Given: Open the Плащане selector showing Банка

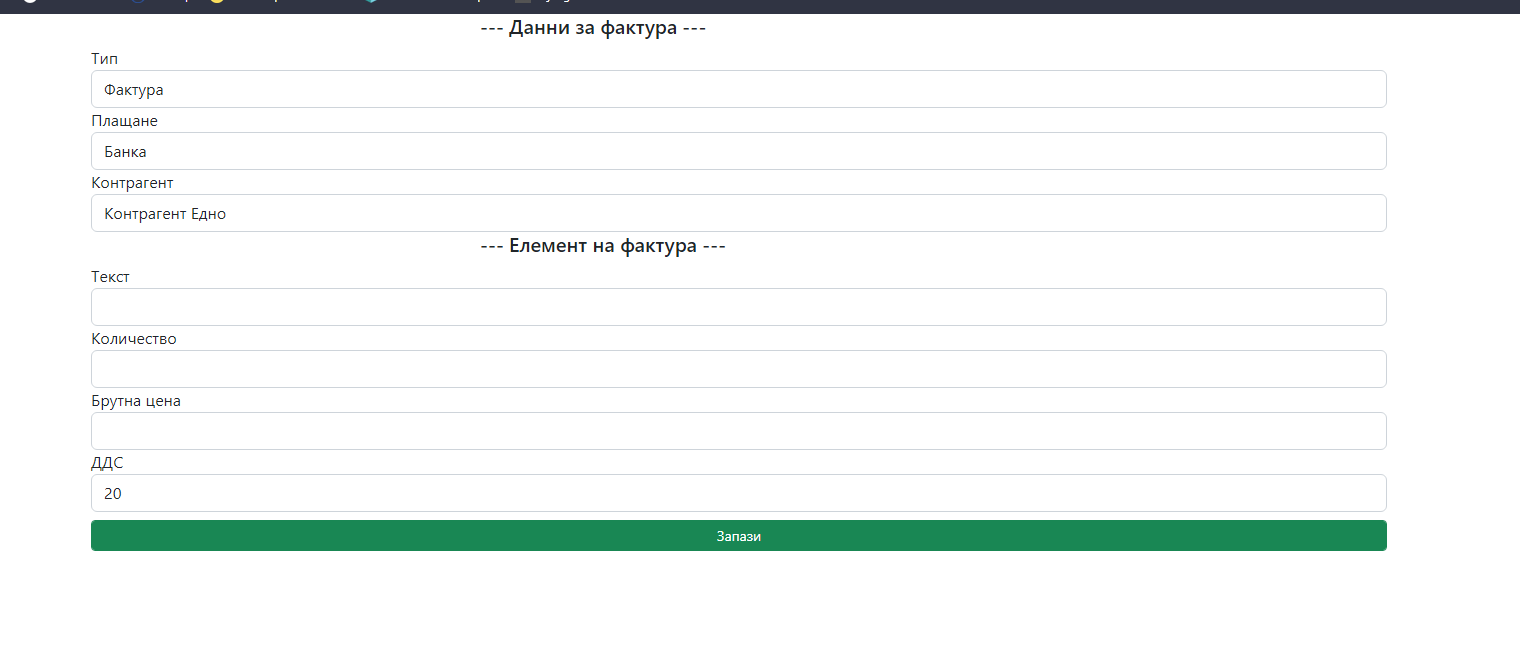Looking at the screenshot, I should [x=738, y=150].
